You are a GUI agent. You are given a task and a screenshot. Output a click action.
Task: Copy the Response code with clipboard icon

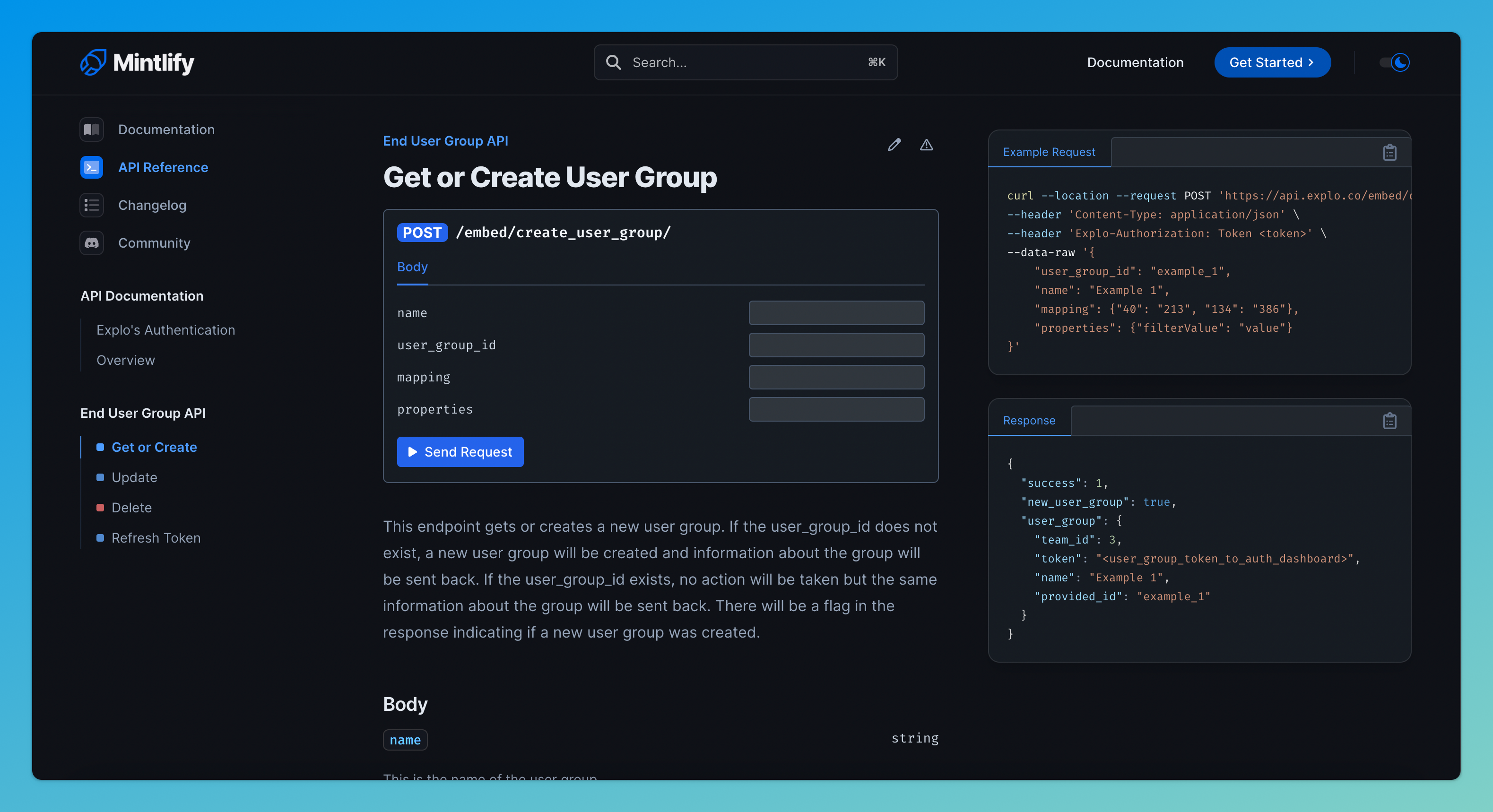coord(1389,421)
